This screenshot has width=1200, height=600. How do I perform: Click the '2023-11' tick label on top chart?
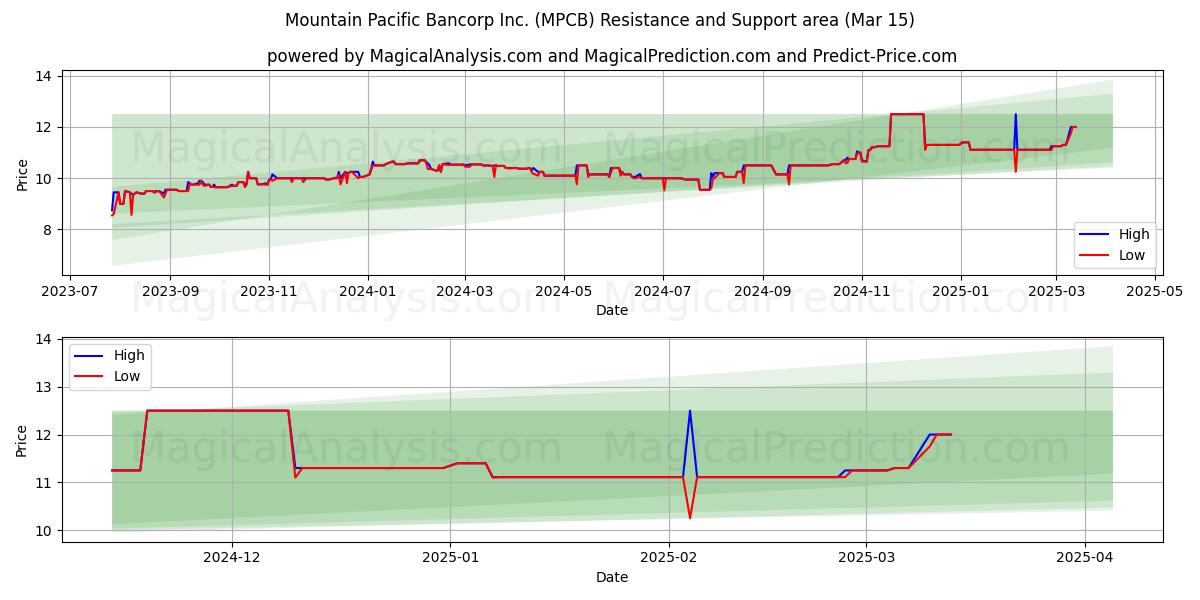click(x=269, y=290)
